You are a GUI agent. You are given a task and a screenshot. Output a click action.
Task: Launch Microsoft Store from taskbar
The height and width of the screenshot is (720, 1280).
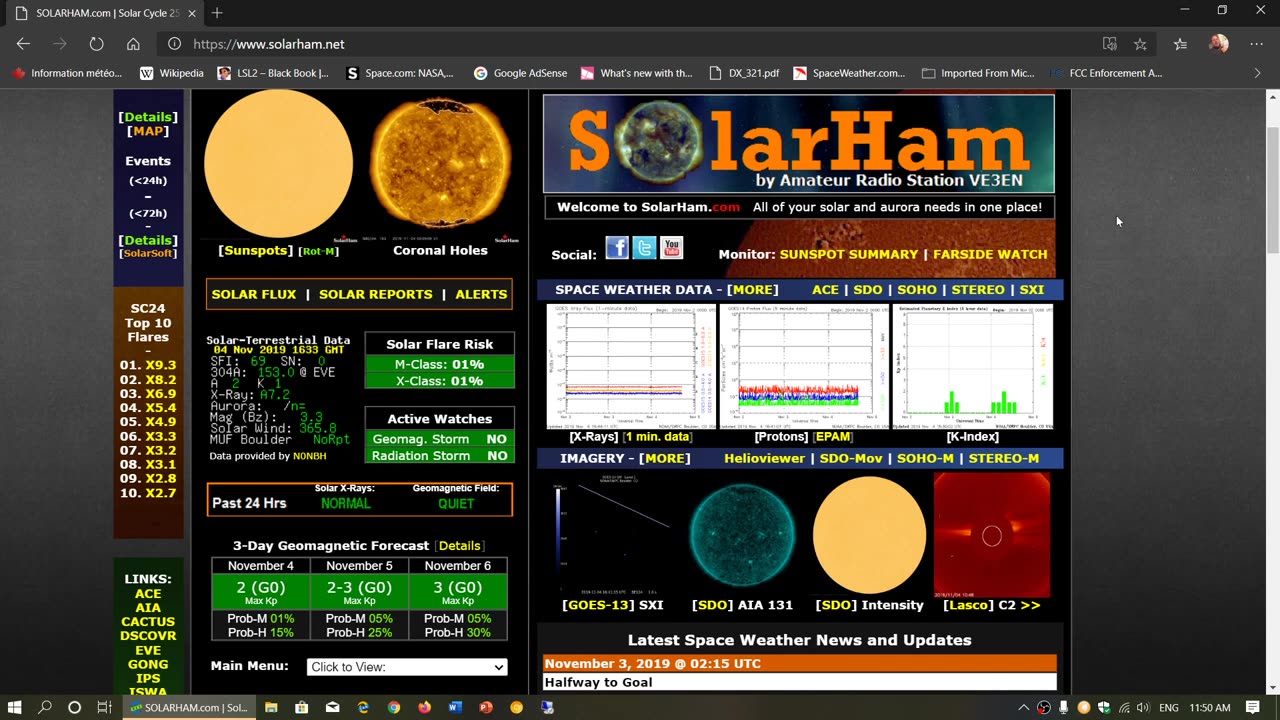tap(301, 707)
